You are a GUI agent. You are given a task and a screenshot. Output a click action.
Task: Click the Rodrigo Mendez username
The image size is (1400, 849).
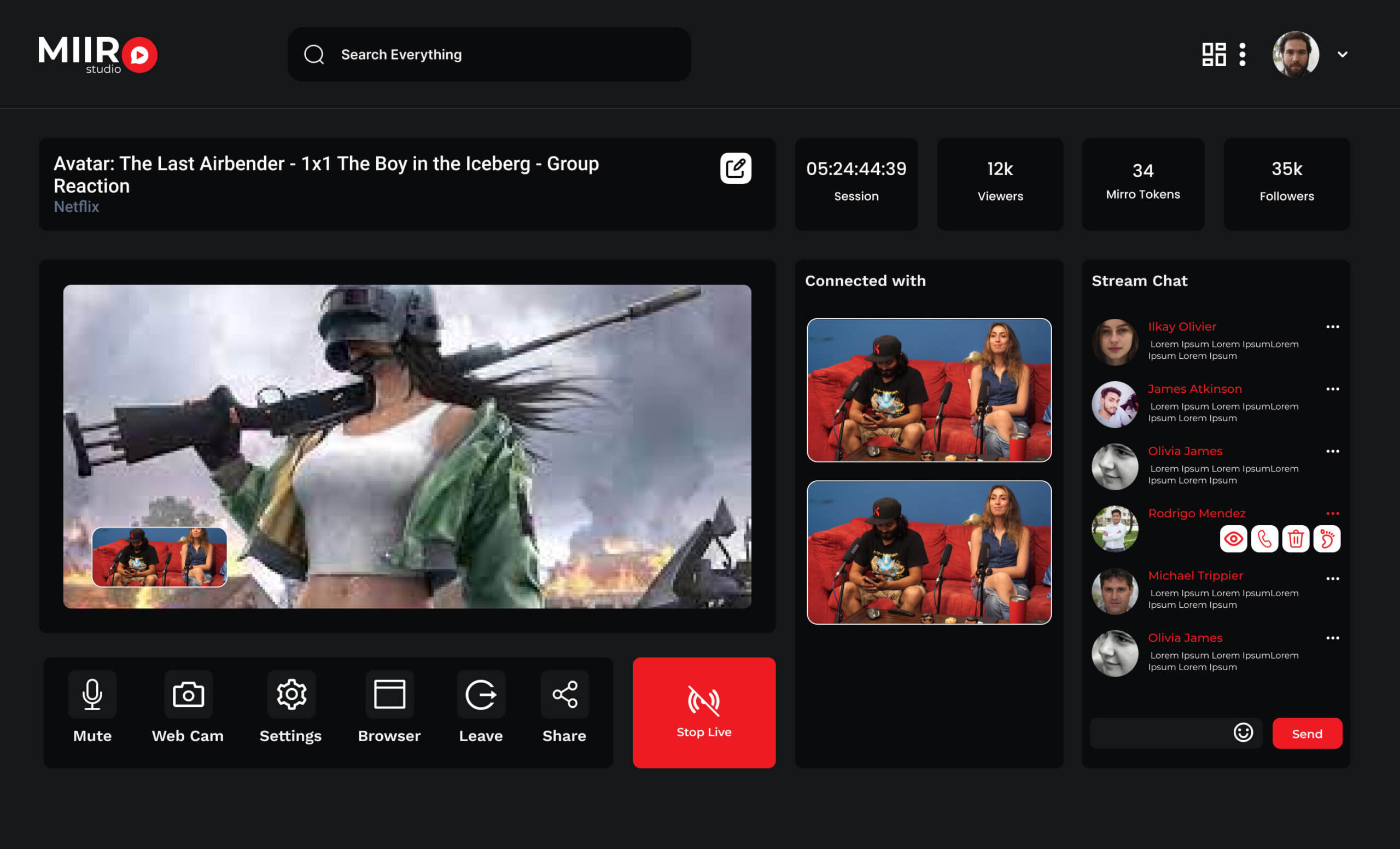tap(1197, 514)
